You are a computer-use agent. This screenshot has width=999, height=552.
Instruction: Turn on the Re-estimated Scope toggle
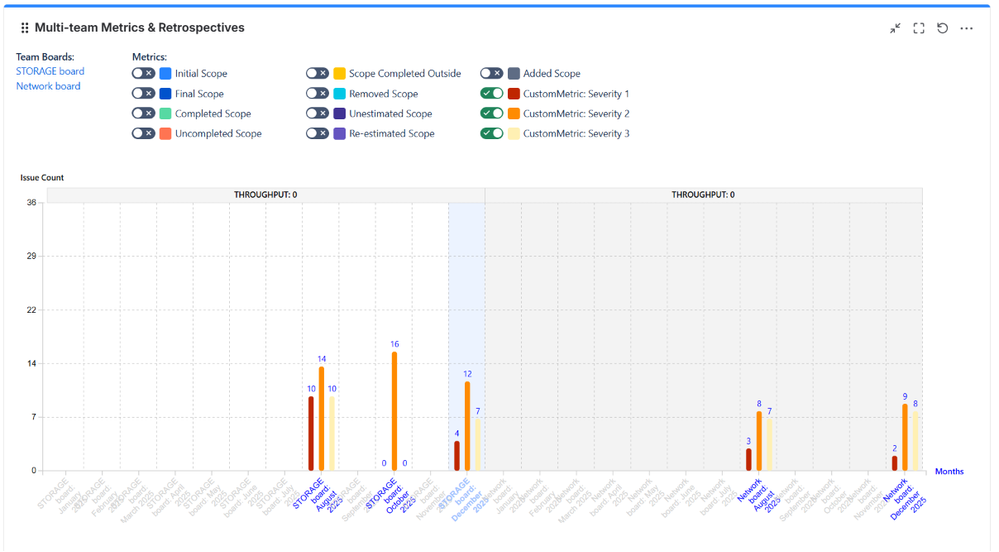317,133
